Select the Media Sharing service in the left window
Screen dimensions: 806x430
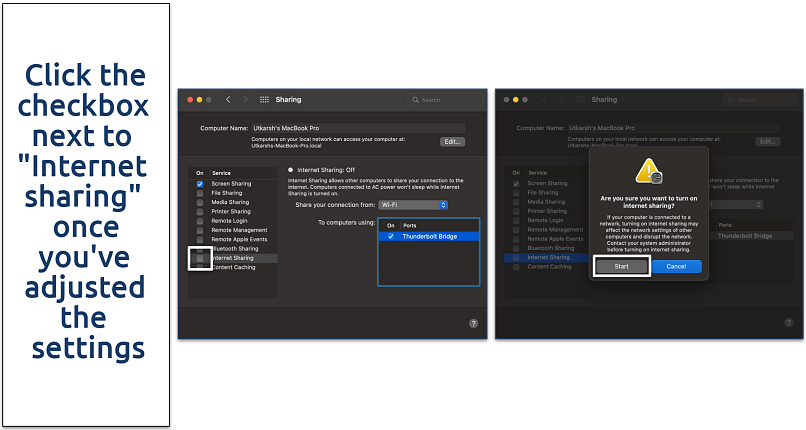(x=231, y=202)
